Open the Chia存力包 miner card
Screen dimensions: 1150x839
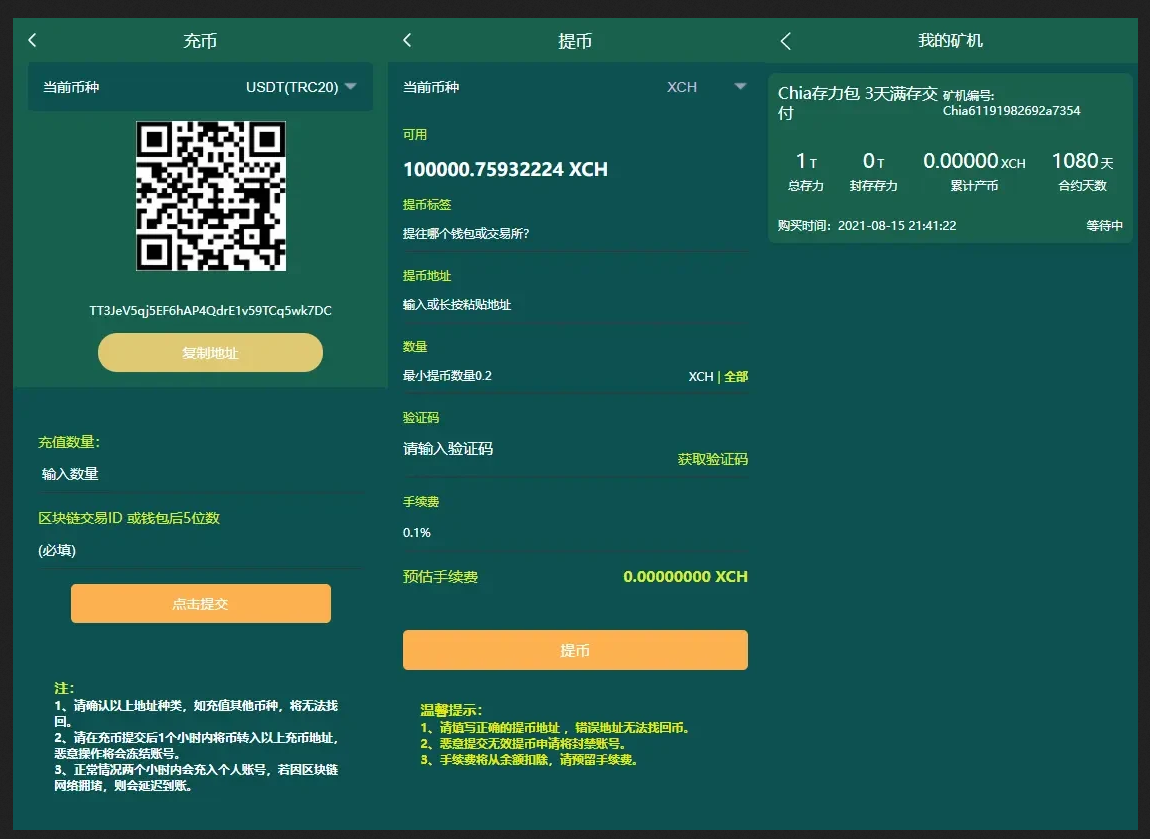pyautogui.click(x=950, y=158)
